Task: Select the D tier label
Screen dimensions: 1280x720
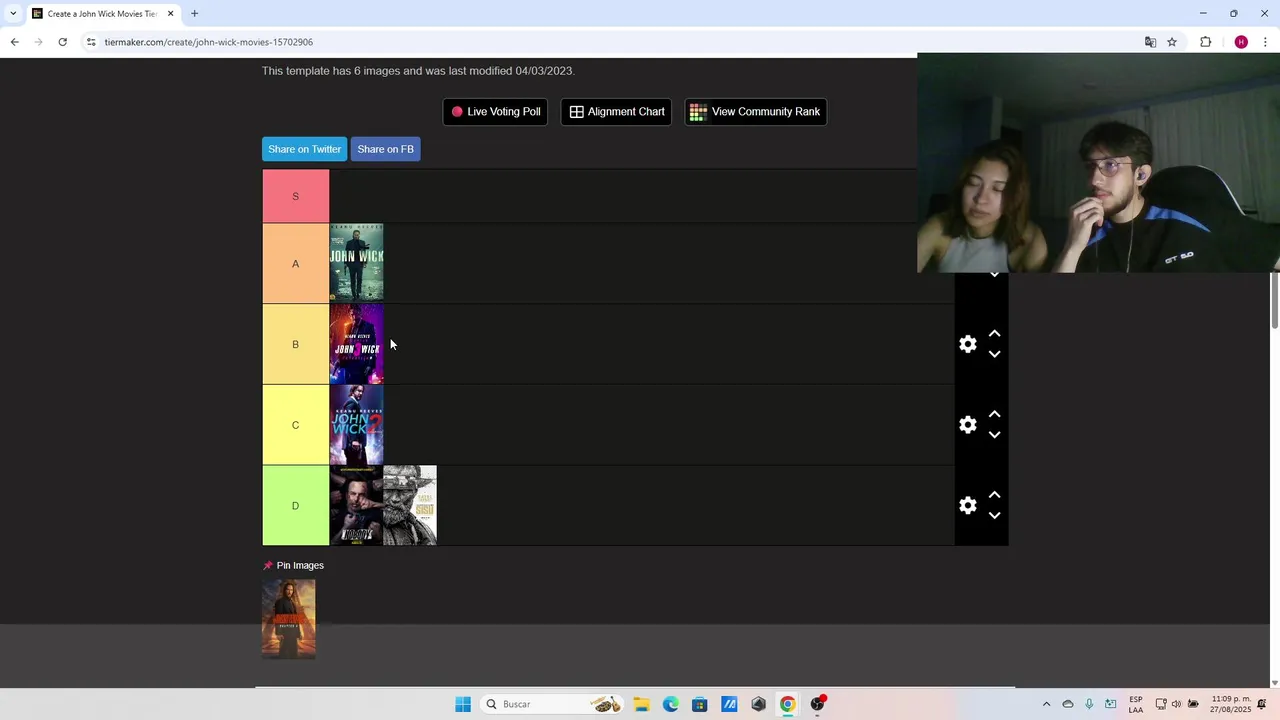Action: (295, 506)
